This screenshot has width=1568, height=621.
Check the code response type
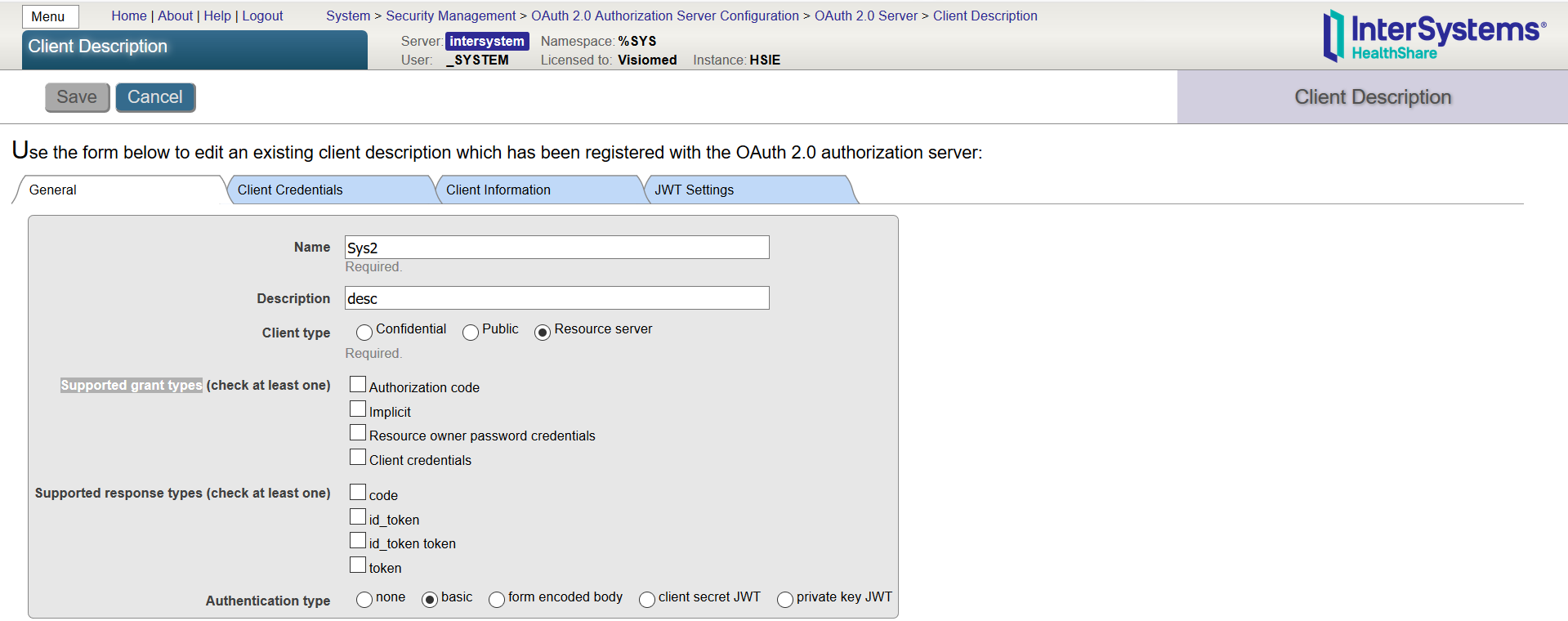click(x=358, y=492)
